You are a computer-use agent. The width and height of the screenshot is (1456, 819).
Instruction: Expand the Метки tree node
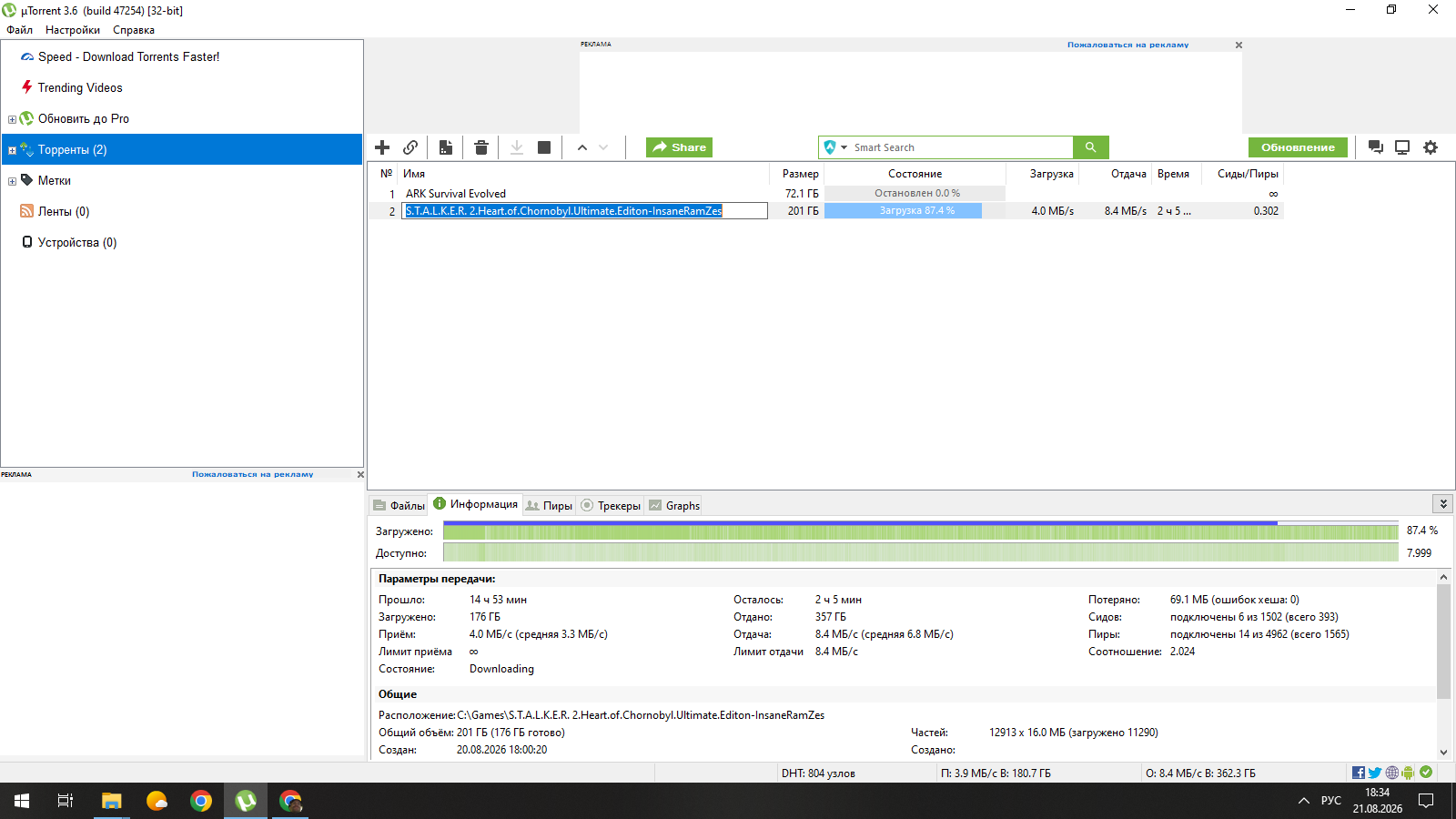coord(12,181)
